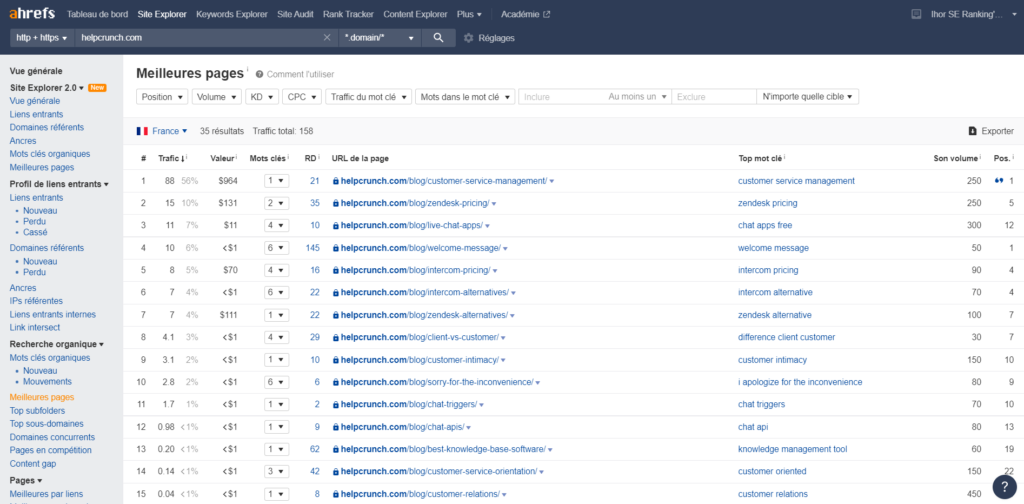The width and height of the screenshot is (1024, 504).
Task: Click the info icon next to Meilleures pages title
Action: 248,69
